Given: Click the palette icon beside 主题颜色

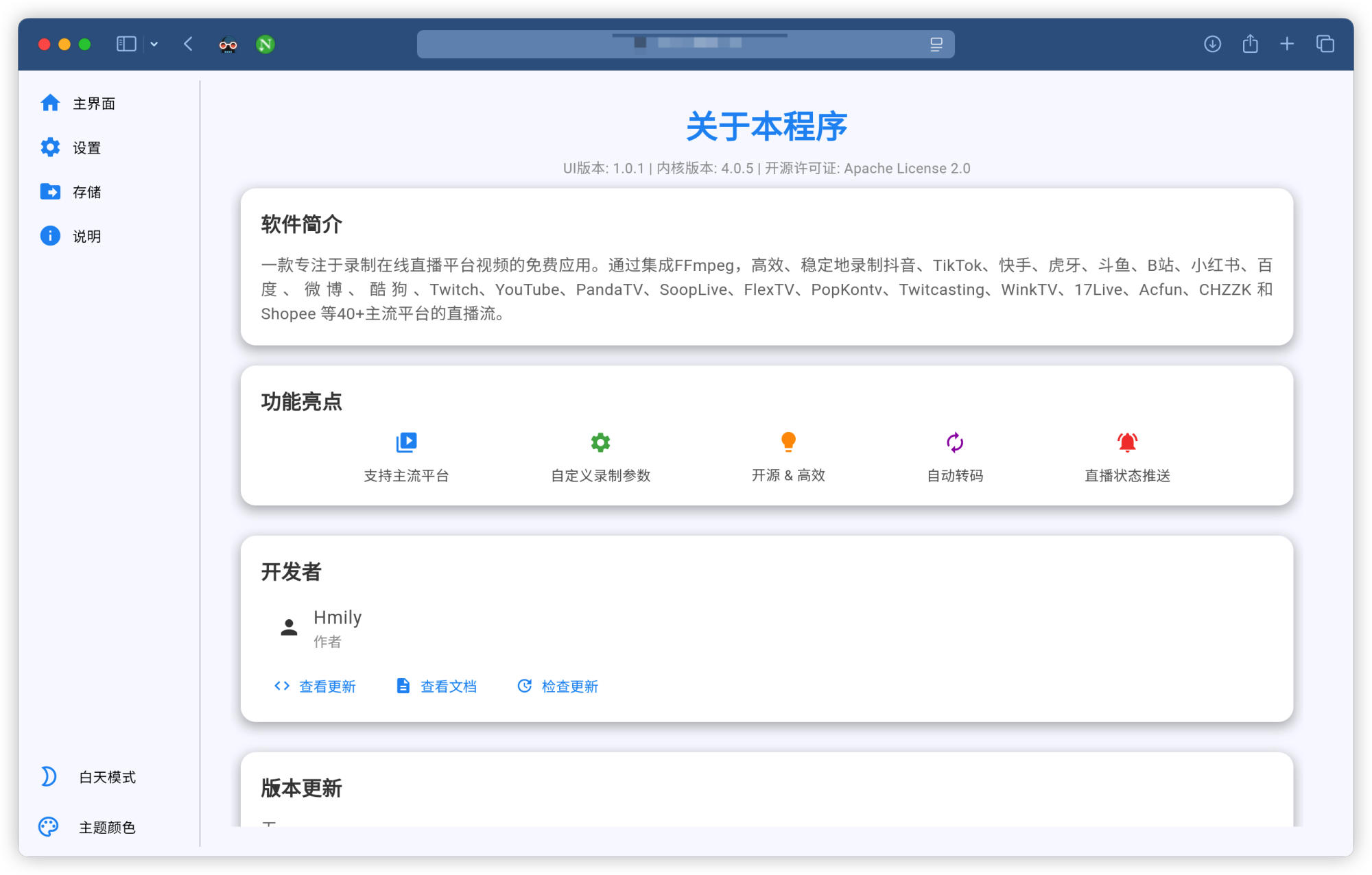Looking at the screenshot, I should (49, 827).
